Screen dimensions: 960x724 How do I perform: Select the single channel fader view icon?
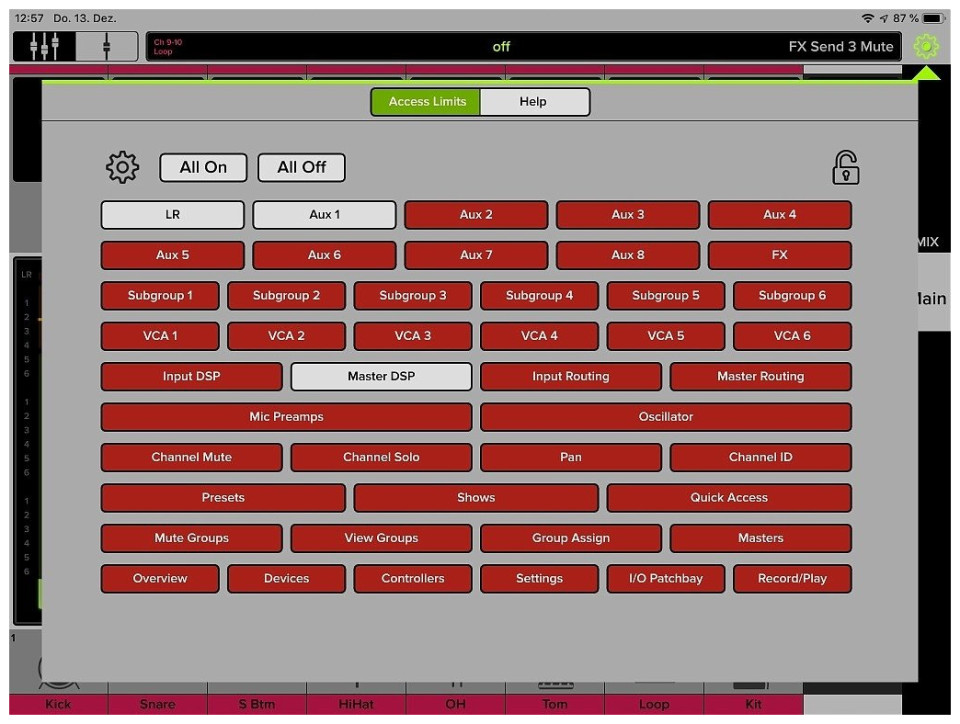[107, 47]
